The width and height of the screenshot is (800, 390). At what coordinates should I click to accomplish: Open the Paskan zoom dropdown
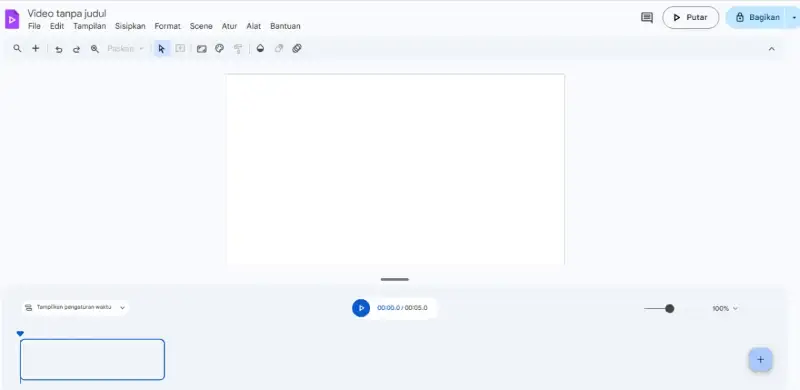[x=126, y=49]
